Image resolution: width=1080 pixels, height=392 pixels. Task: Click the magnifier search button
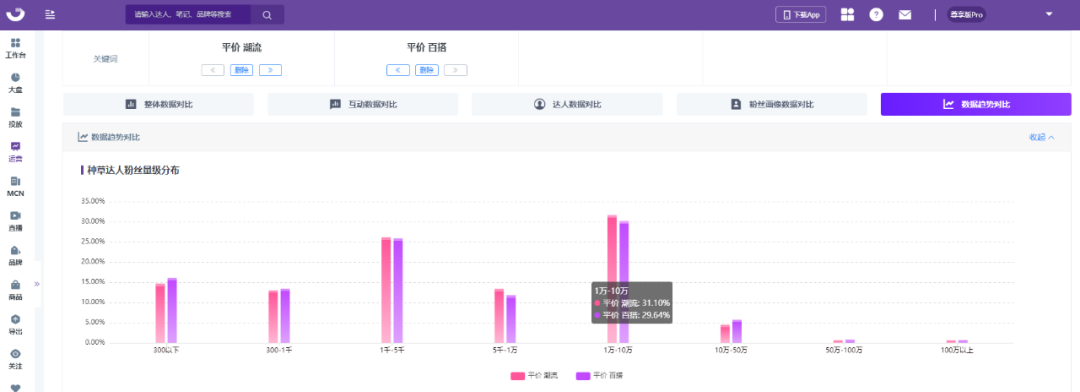267,14
